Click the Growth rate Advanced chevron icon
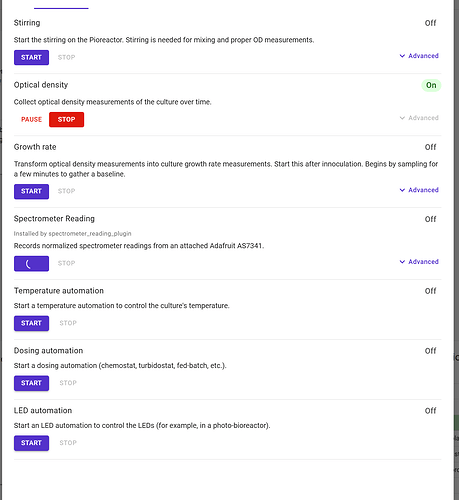This screenshot has height=500, width=459. tap(402, 190)
